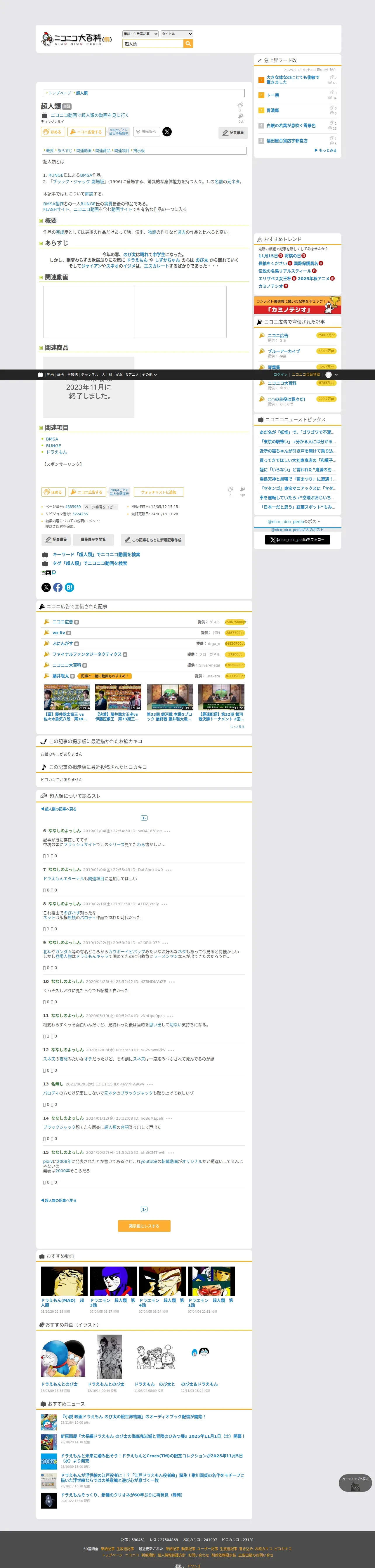Click thumbs up icon on comment 8

(x=44, y=929)
